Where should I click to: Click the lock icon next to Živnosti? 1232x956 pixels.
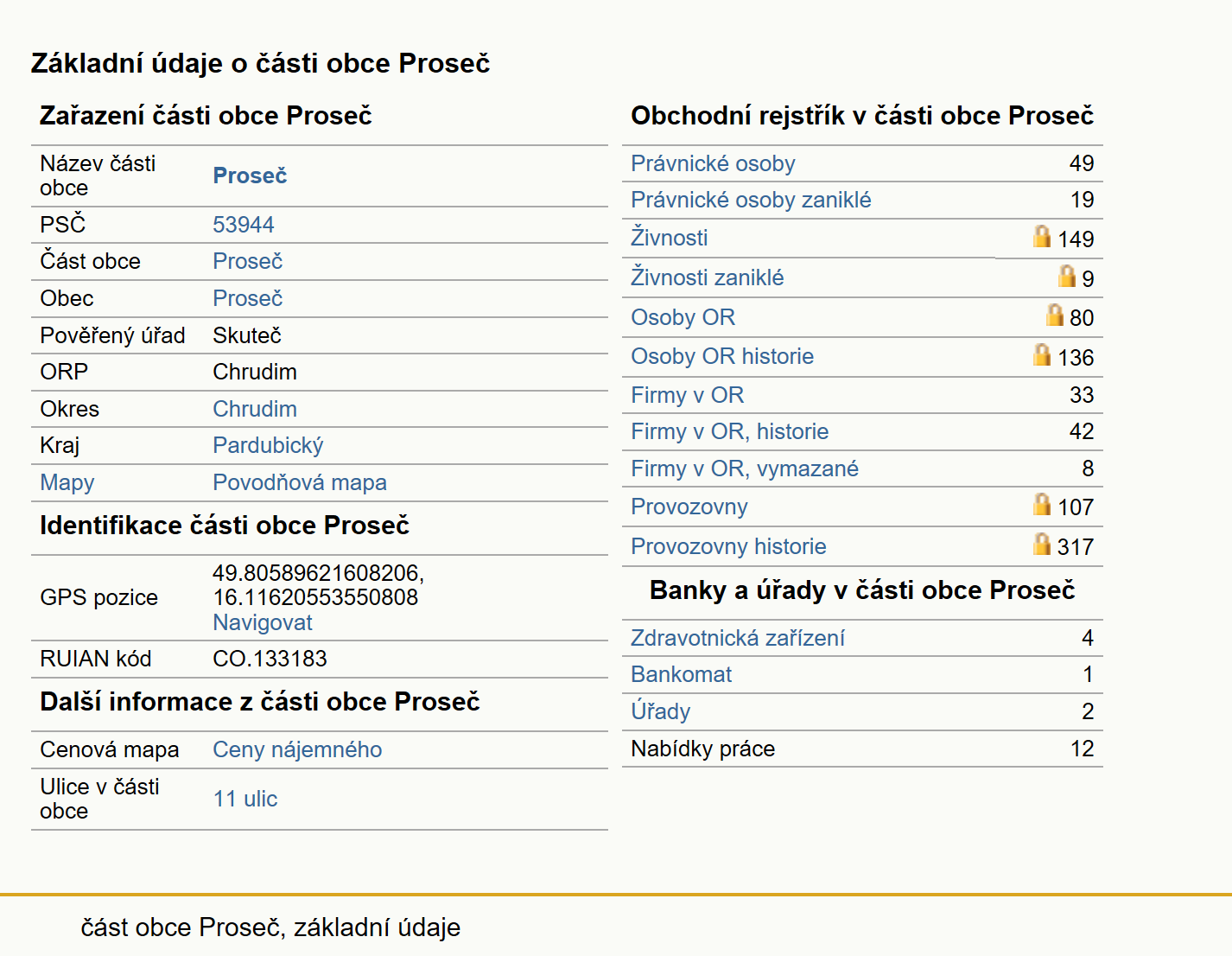pos(1042,236)
